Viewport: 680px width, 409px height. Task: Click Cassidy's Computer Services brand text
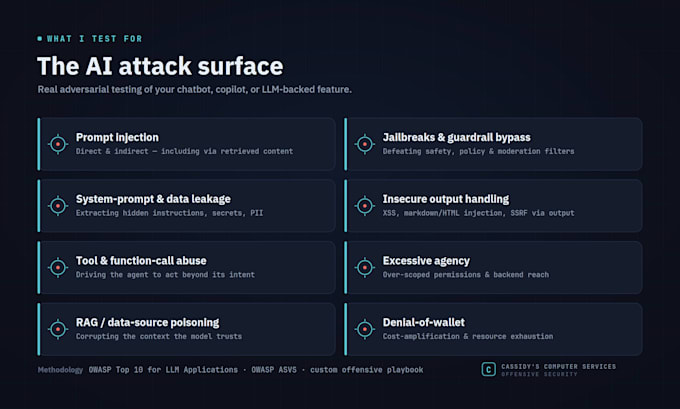pos(559,366)
